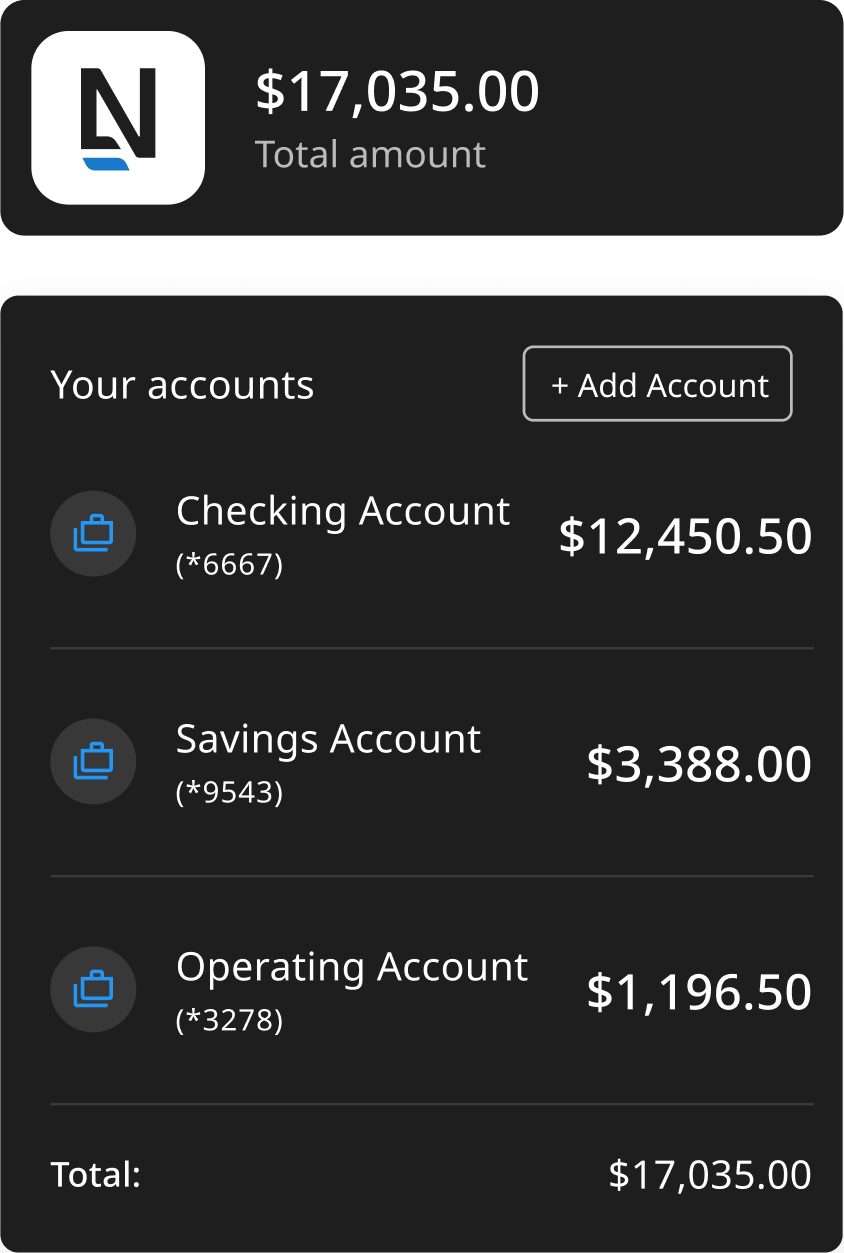Viewport: 844px width, 1253px height.
Task: Open the Savings Account details
Action: pyautogui.click(x=329, y=739)
